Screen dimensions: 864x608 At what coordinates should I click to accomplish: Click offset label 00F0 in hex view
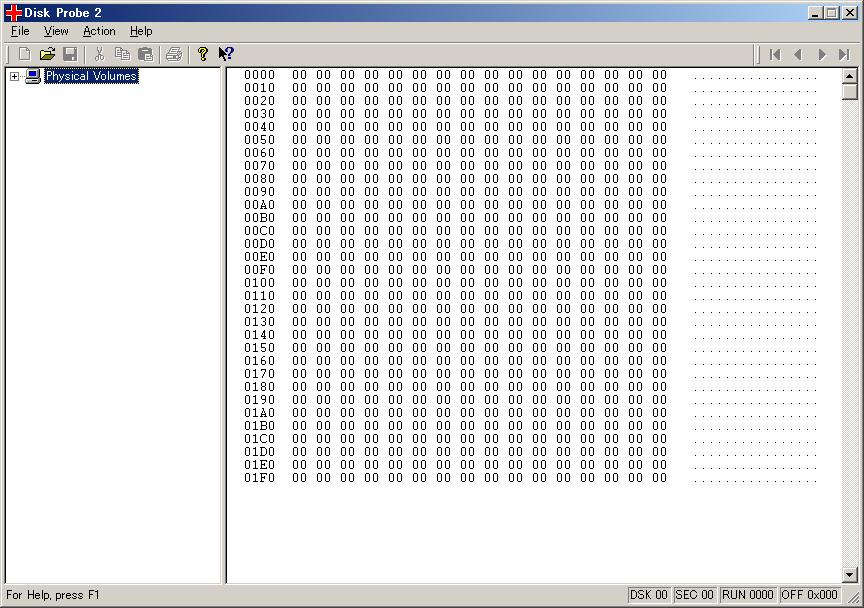[260, 270]
